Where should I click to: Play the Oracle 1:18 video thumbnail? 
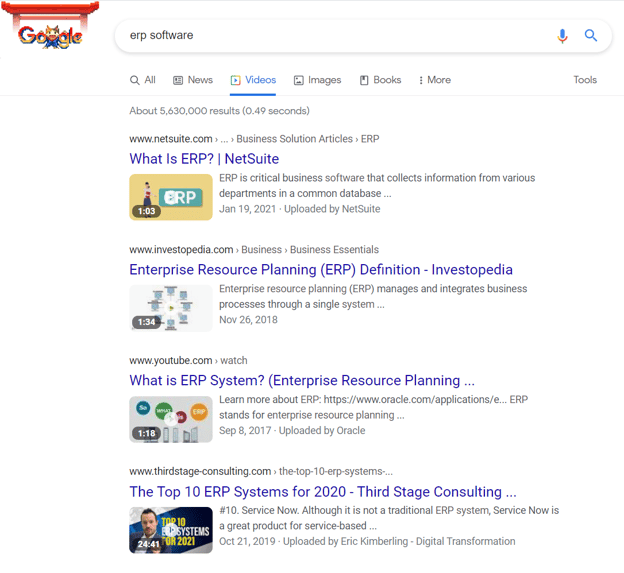(x=170, y=419)
